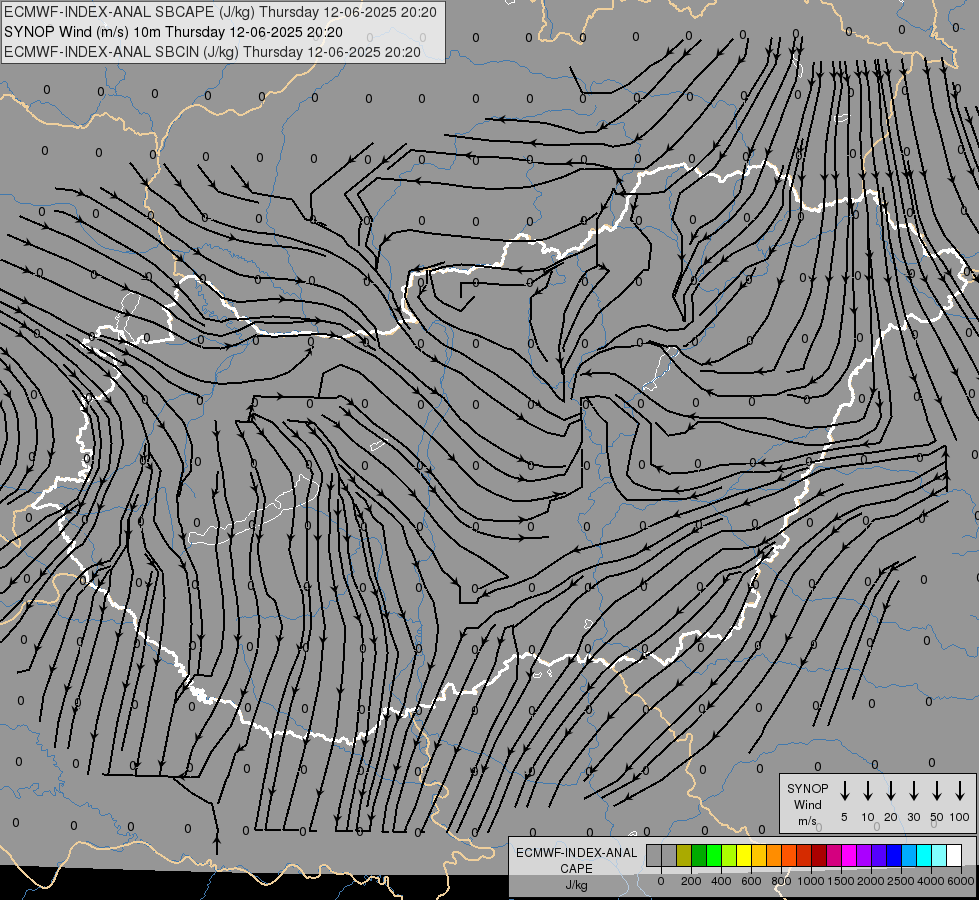Screen dimensions: 979x900
Task: Click the 800 value on CAPE scale
Action: tap(781, 881)
